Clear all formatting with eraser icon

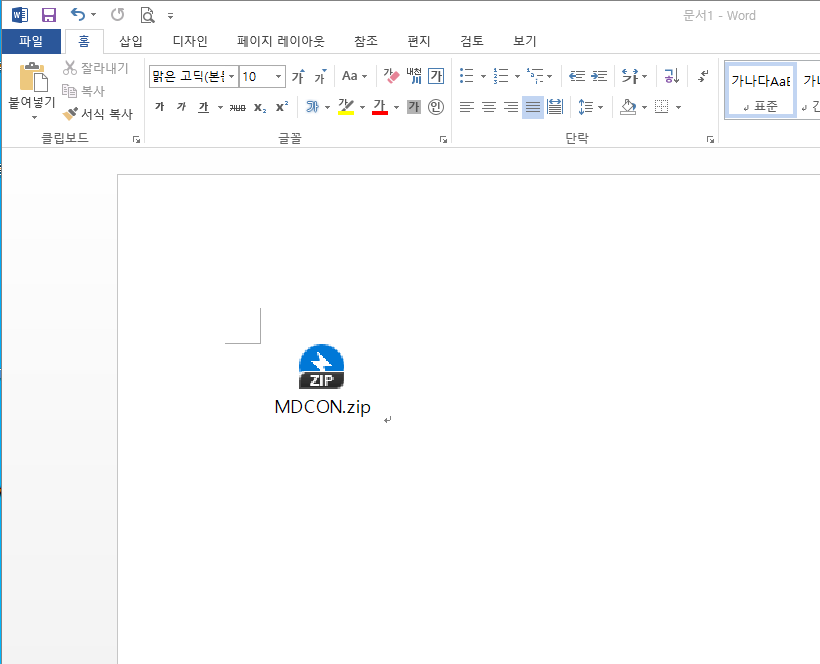coord(391,76)
